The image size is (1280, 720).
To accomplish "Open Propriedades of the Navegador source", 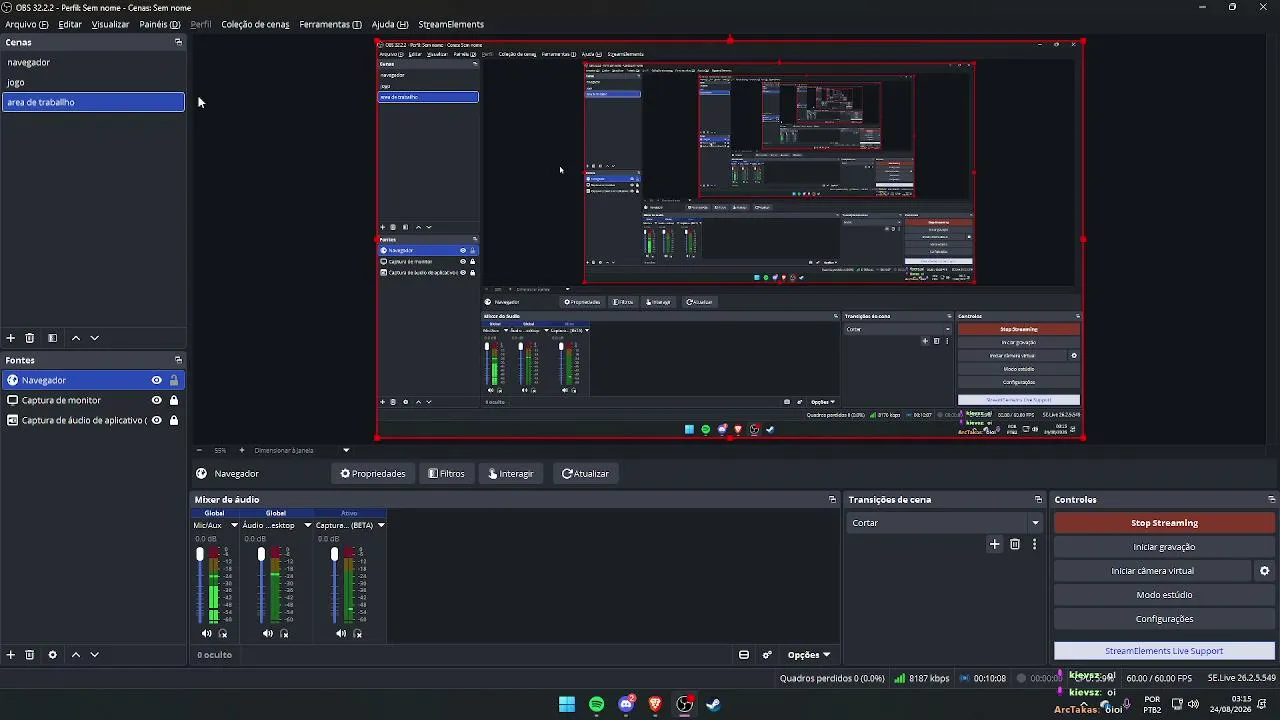I will click(373, 474).
